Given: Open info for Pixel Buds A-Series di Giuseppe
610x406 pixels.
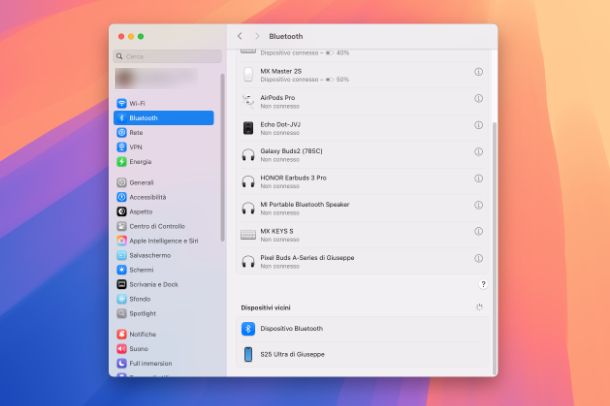Looking at the screenshot, I should coord(478,260).
